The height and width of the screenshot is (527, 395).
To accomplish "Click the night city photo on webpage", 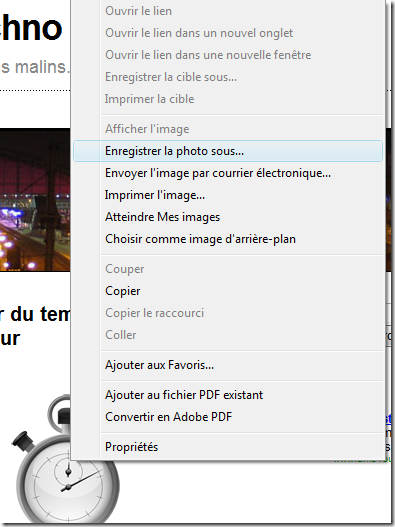I will pos(35,200).
